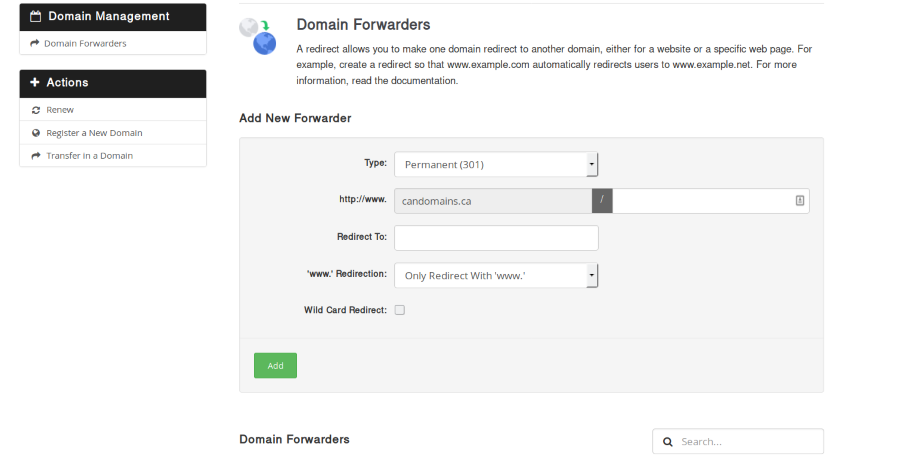This screenshot has height=459, width=900.
Task: Click the forwarders Search box
Action: (747, 441)
